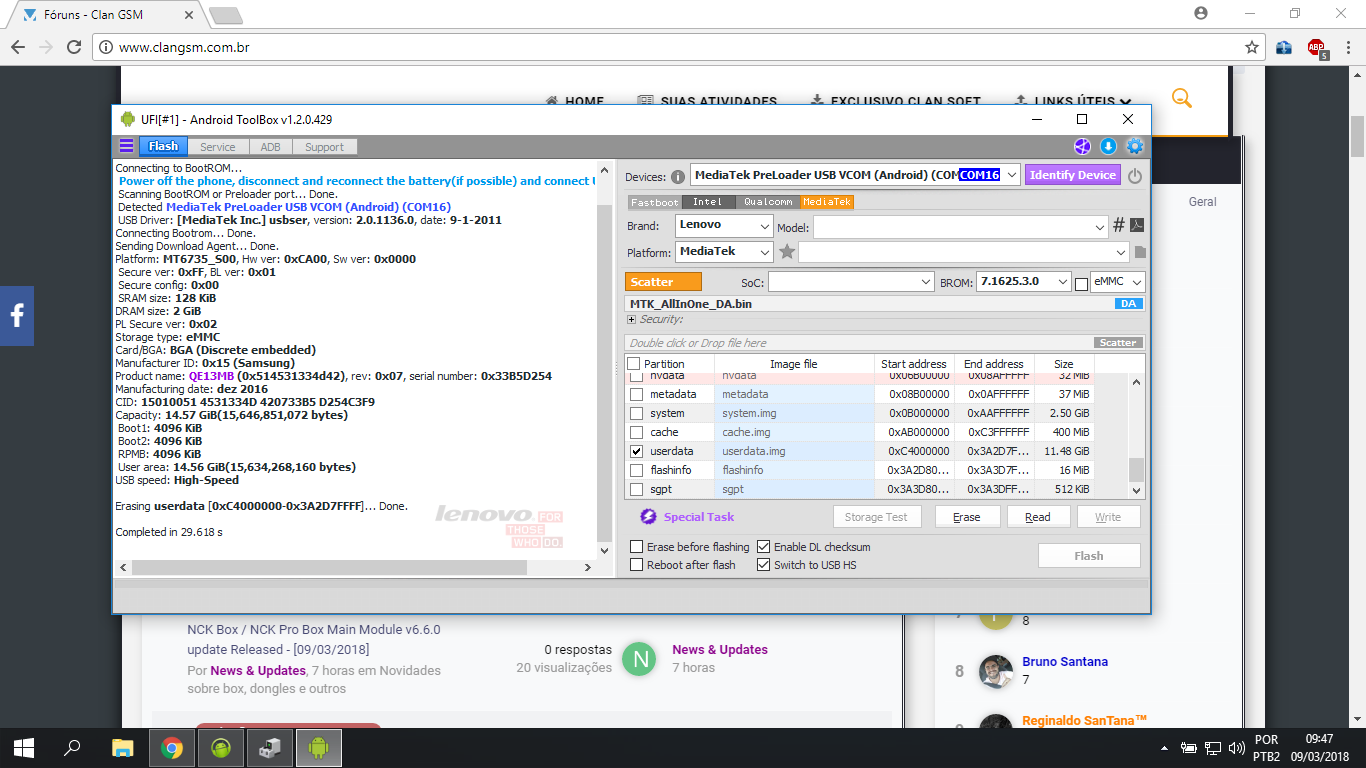Click the Erase button
Viewport: 1366px width, 768px height.
point(967,517)
